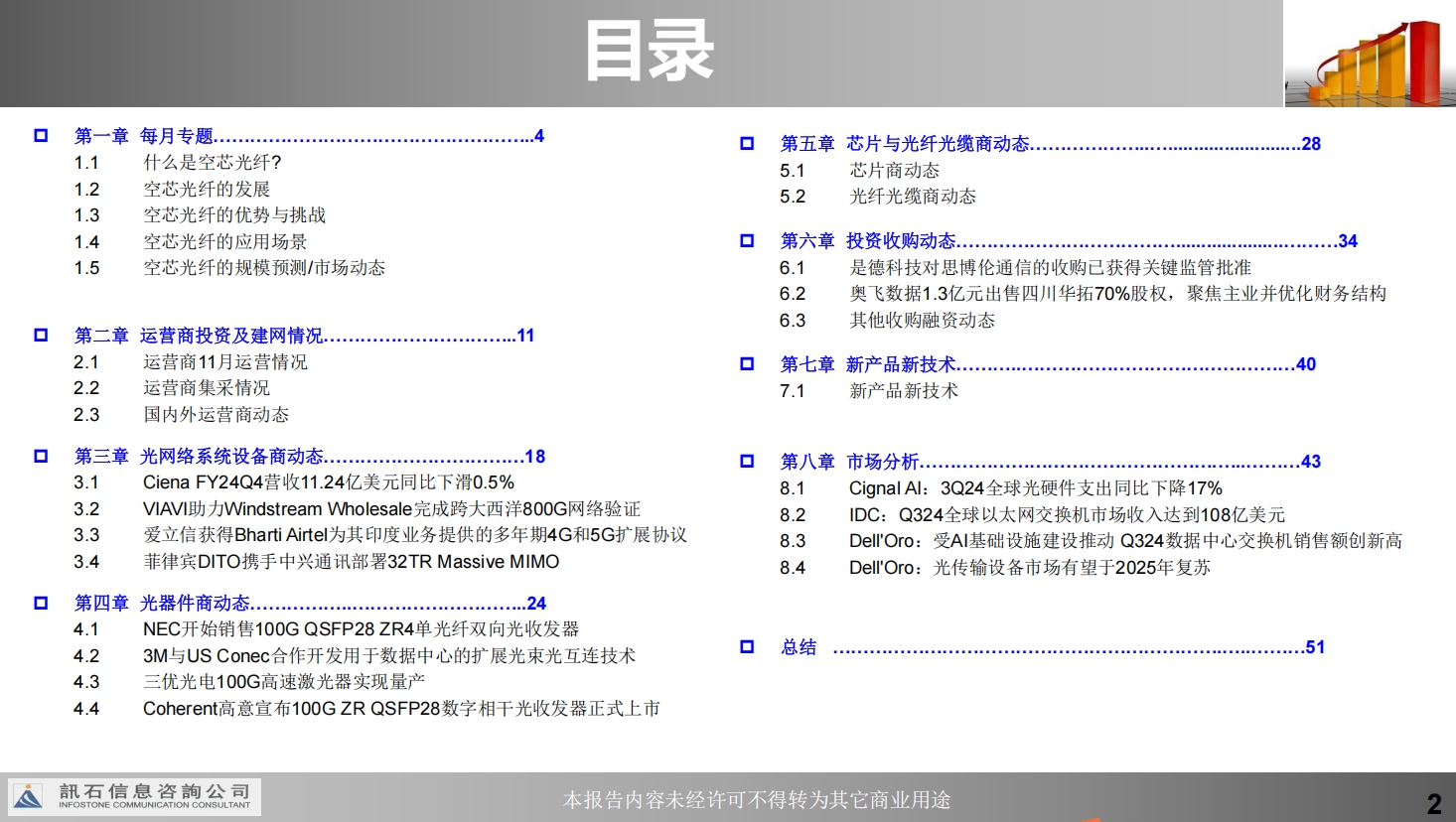Click the square bullet beside 第七章
The image size is (1456, 822).
pyautogui.click(x=747, y=364)
